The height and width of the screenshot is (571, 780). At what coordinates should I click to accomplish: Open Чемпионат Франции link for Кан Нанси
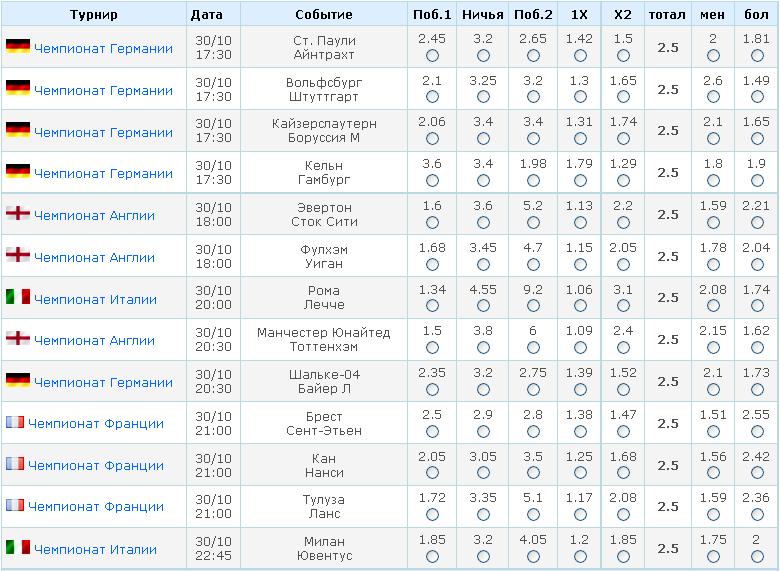[96, 466]
